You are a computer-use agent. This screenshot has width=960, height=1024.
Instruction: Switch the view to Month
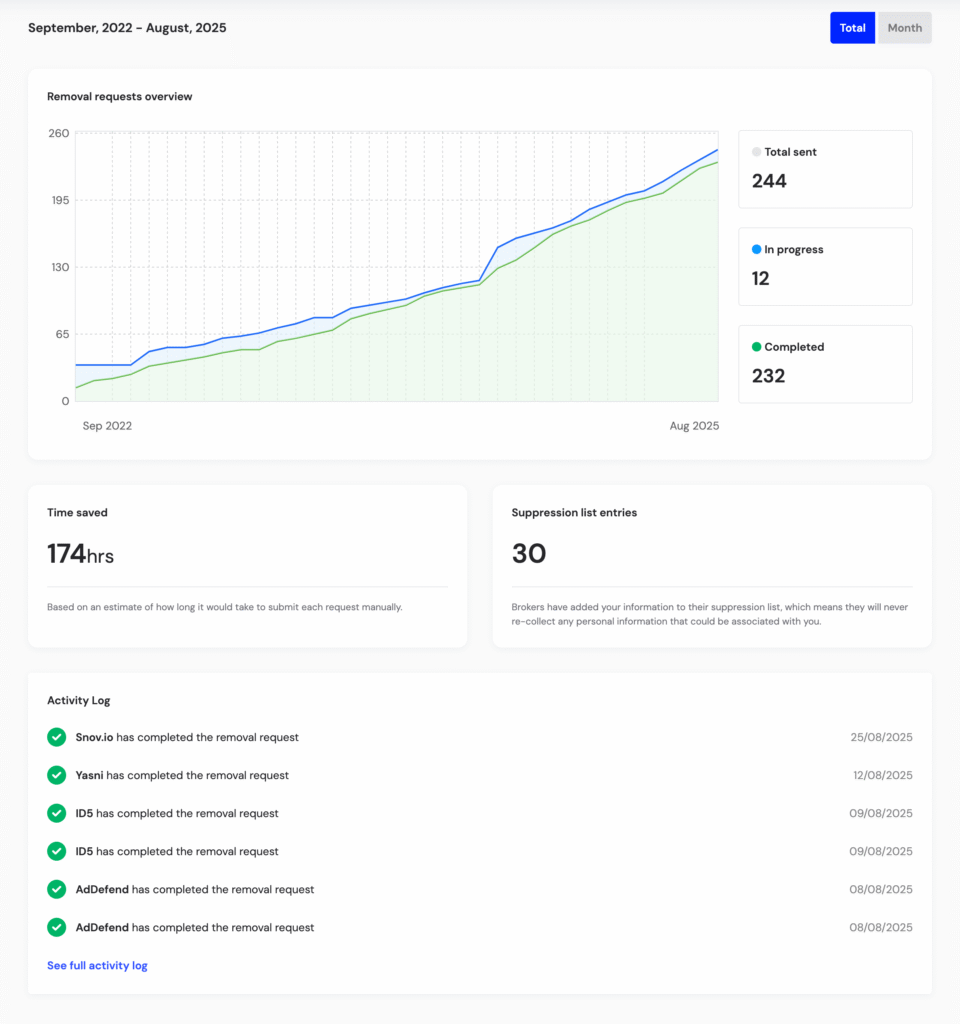pos(904,28)
